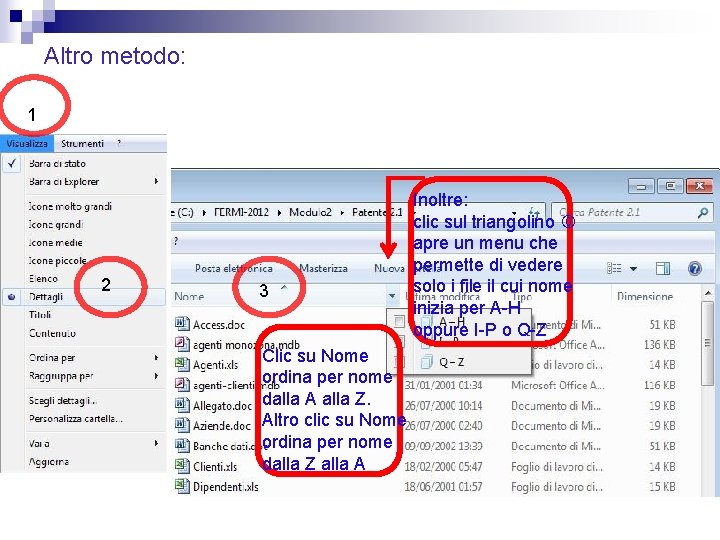Toggle Barra di stato option
Screen dimensions: 720x540
coord(57,163)
